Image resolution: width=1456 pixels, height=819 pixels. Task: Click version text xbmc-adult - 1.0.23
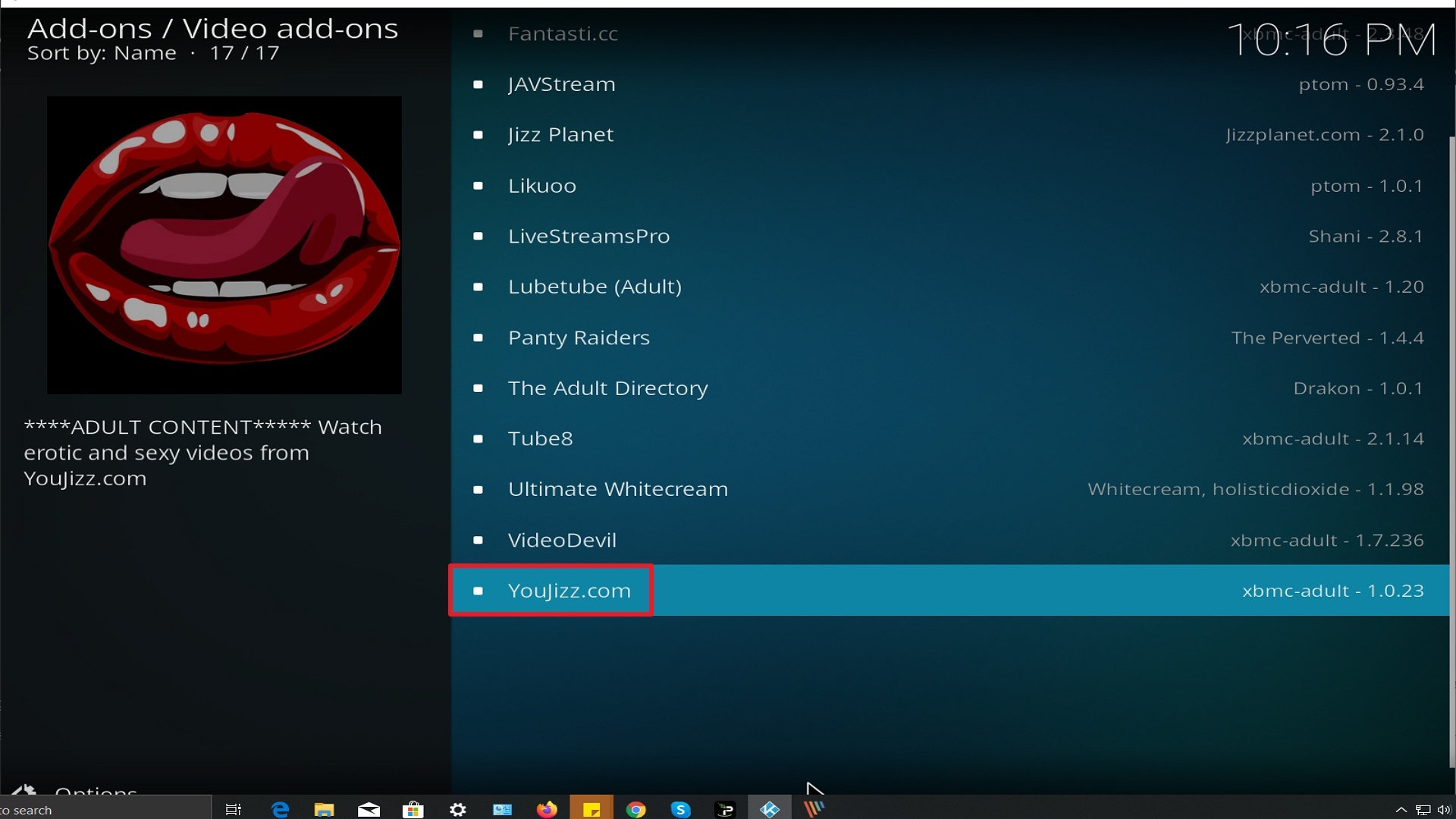tap(1333, 591)
